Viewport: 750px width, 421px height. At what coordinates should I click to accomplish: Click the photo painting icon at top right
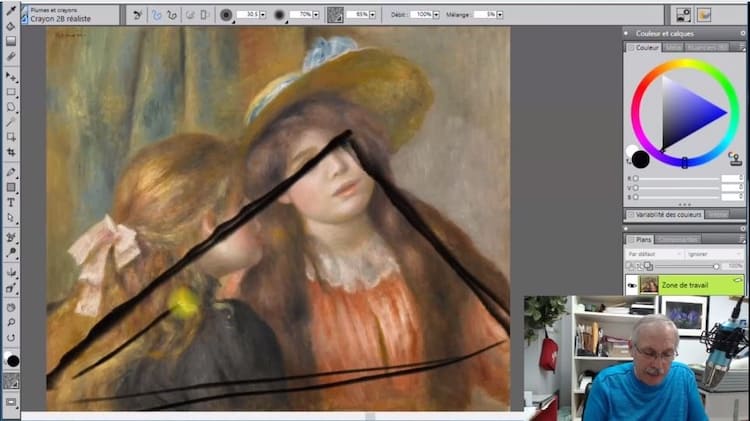(704, 15)
